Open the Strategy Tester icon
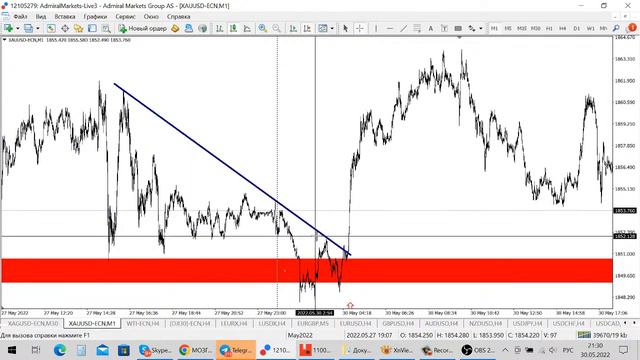 click(106, 28)
